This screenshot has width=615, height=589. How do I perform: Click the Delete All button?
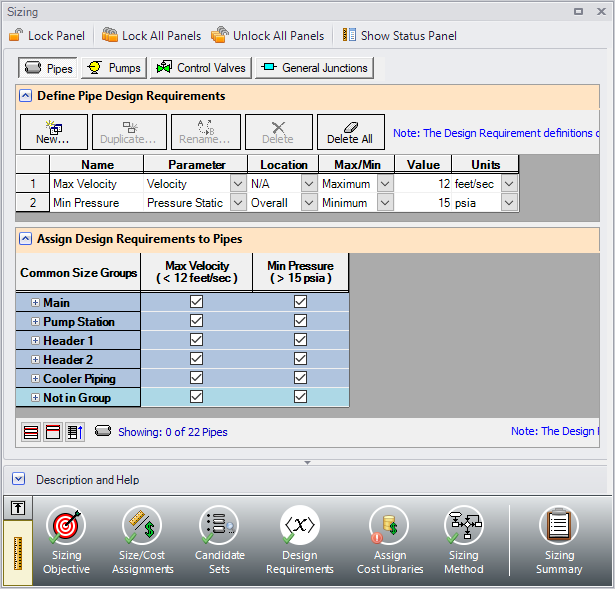tap(351, 132)
